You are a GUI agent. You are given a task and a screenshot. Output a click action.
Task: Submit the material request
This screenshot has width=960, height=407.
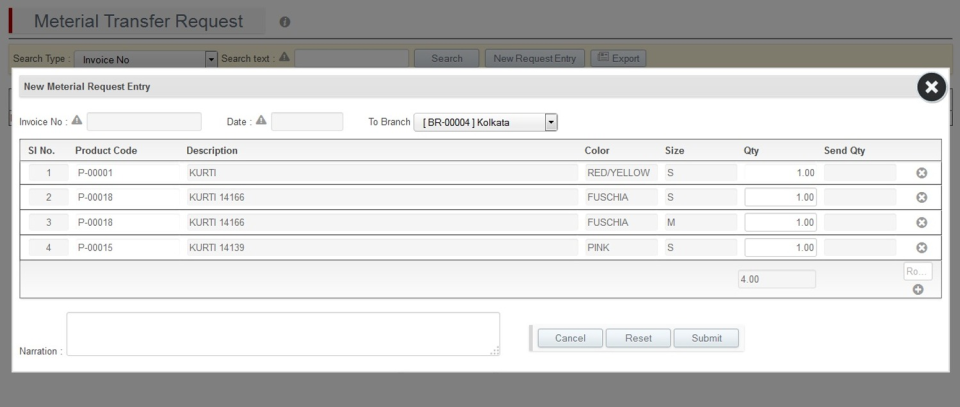click(x=707, y=338)
